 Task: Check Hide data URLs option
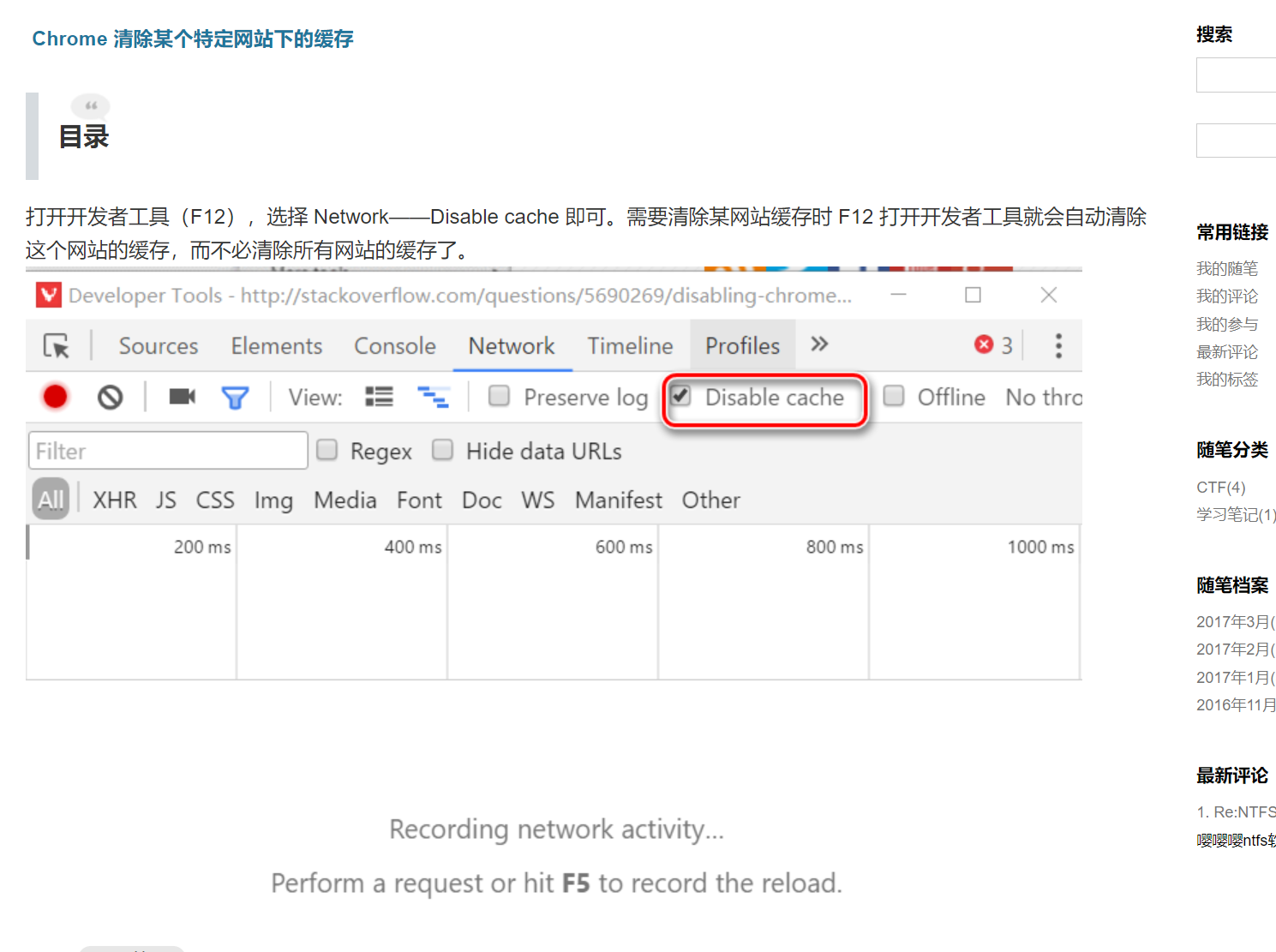tap(442, 450)
